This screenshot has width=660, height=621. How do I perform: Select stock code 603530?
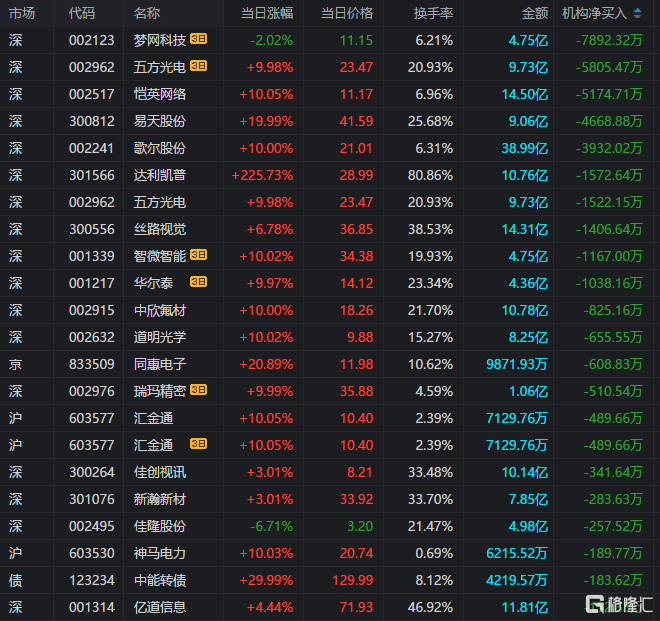(91, 553)
